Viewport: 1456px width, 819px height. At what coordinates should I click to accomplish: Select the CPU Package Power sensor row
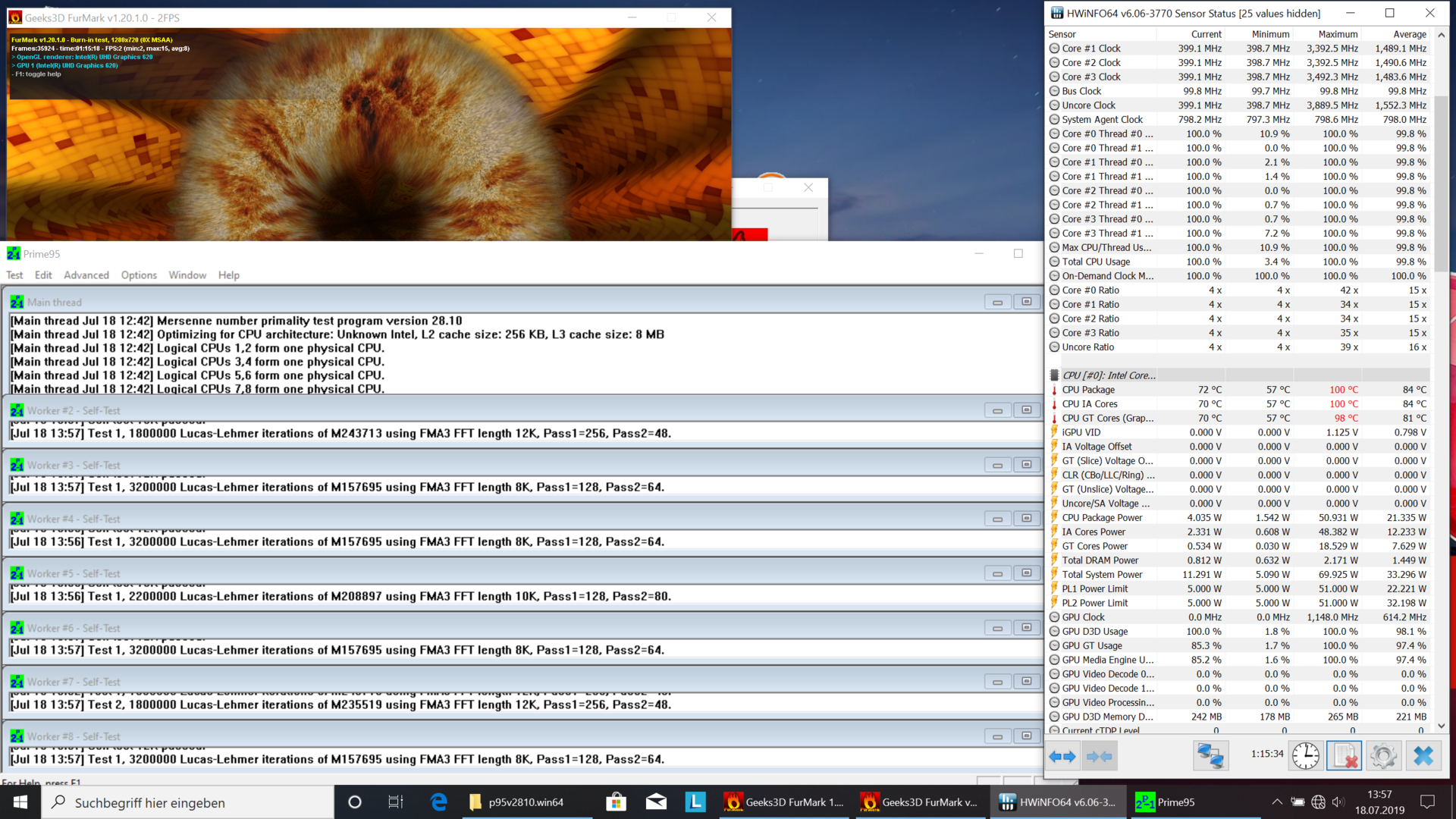pyautogui.click(x=1101, y=518)
